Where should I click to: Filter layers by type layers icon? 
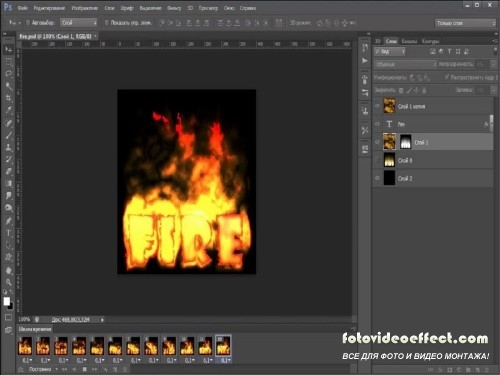[449, 51]
